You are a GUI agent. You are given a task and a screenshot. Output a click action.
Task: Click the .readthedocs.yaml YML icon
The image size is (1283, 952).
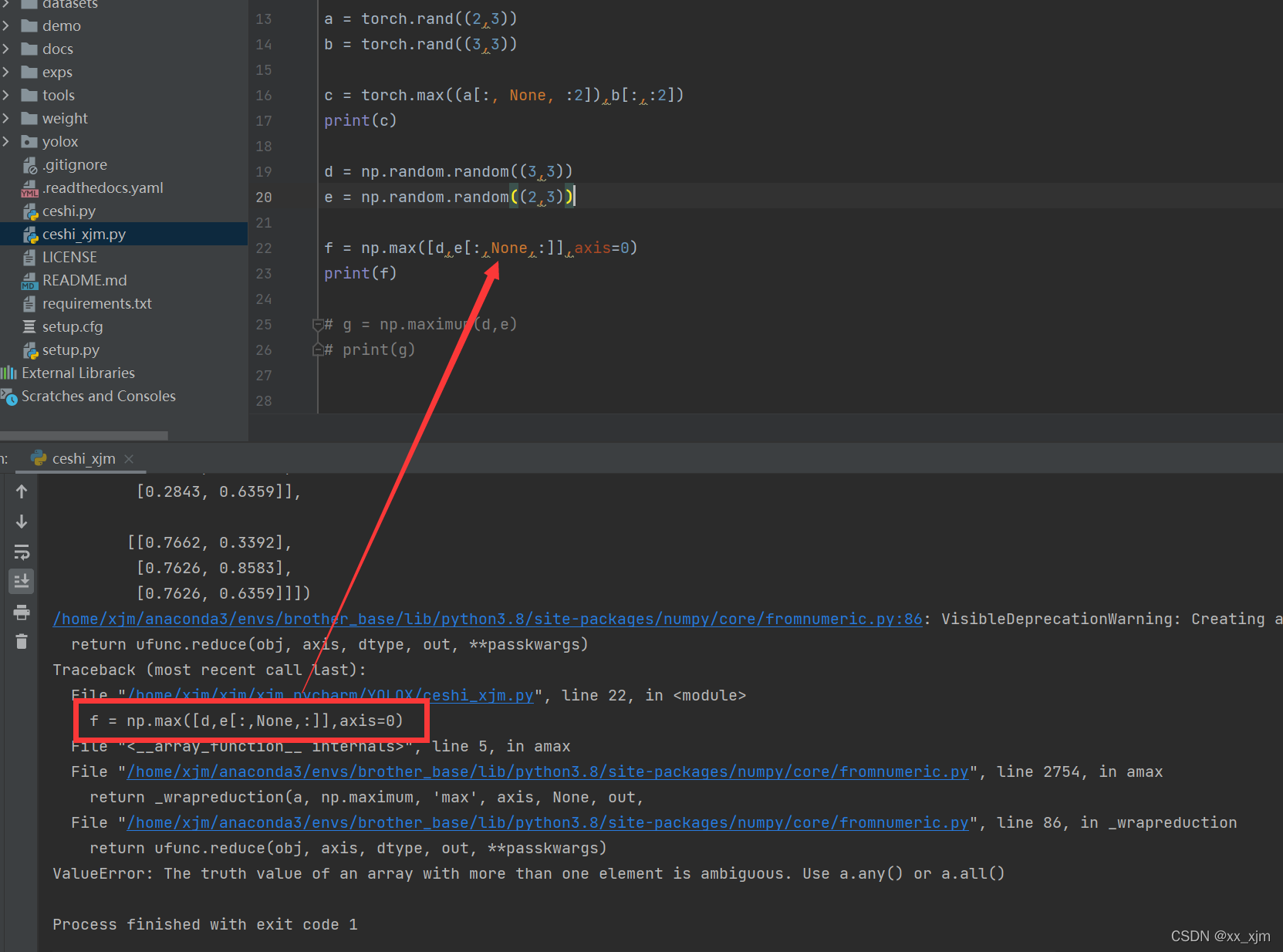(29, 188)
